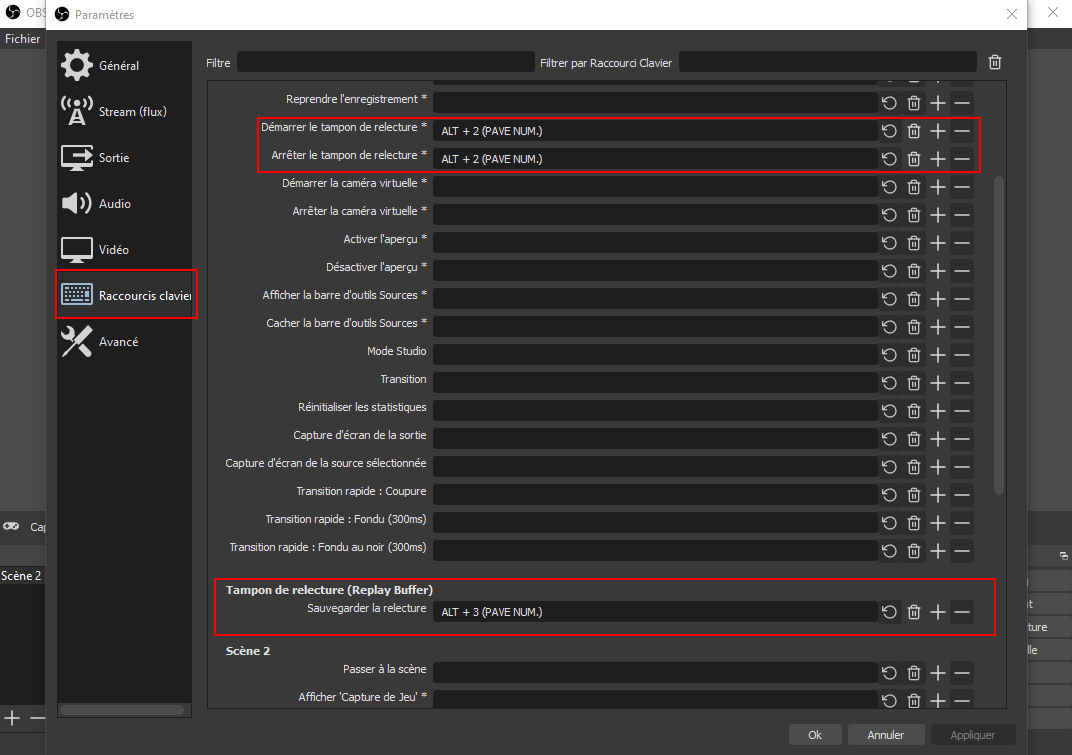Image resolution: width=1072 pixels, height=755 pixels.
Task: Add hotkey for Démarrer le tampon de relecture
Action: [x=938, y=131]
